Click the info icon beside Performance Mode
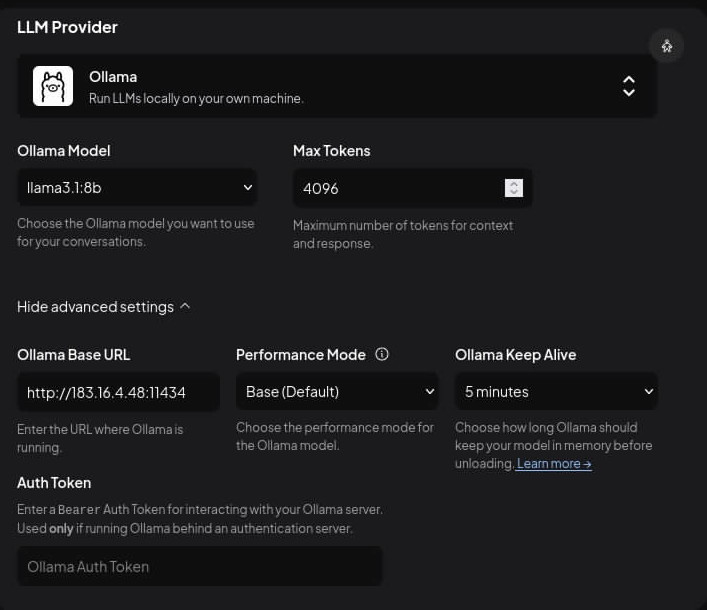 (381, 354)
